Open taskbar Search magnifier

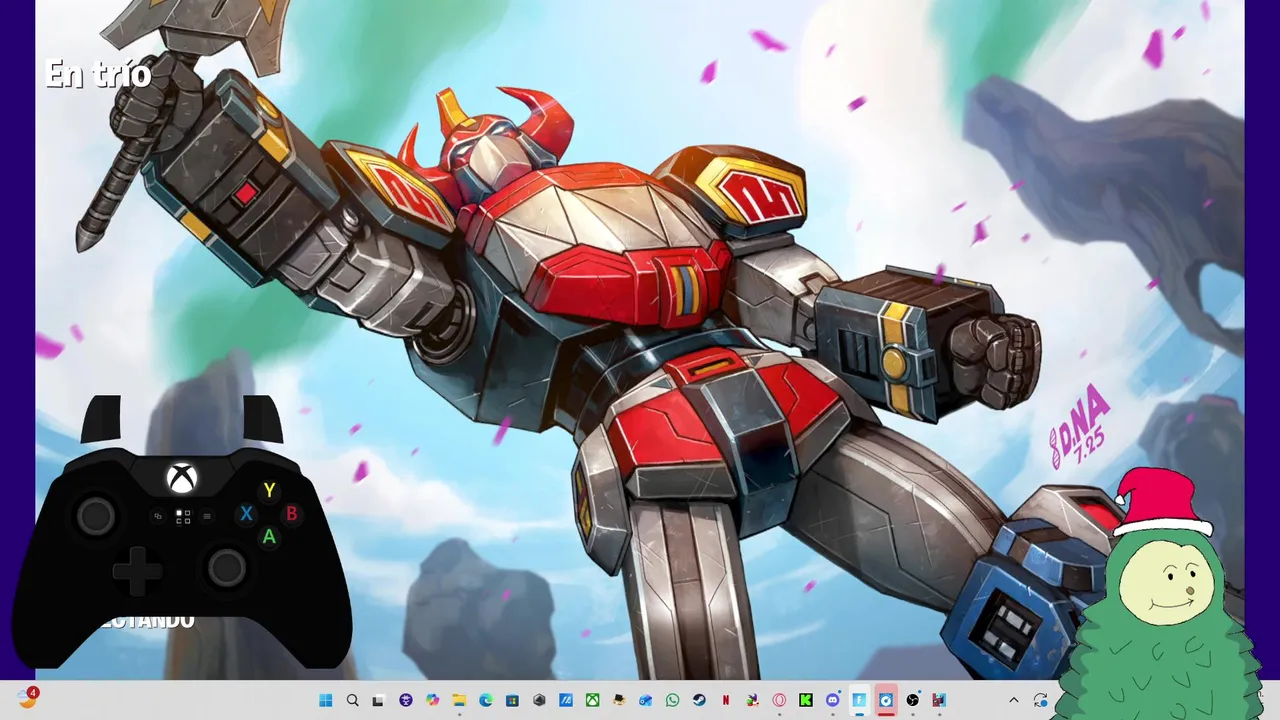352,700
